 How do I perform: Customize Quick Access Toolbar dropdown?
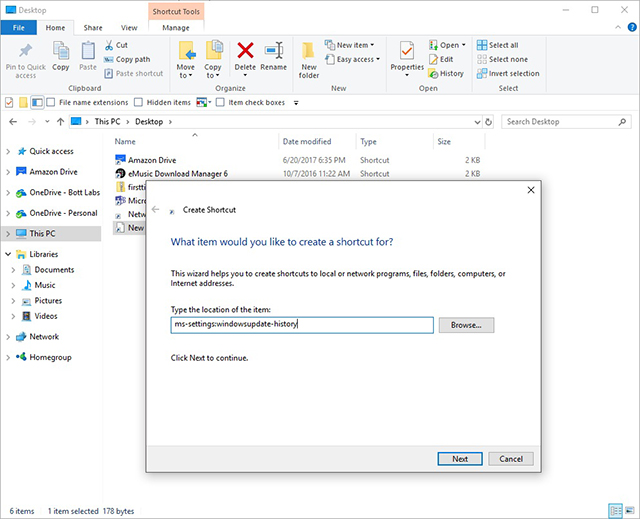click(296, 103)
